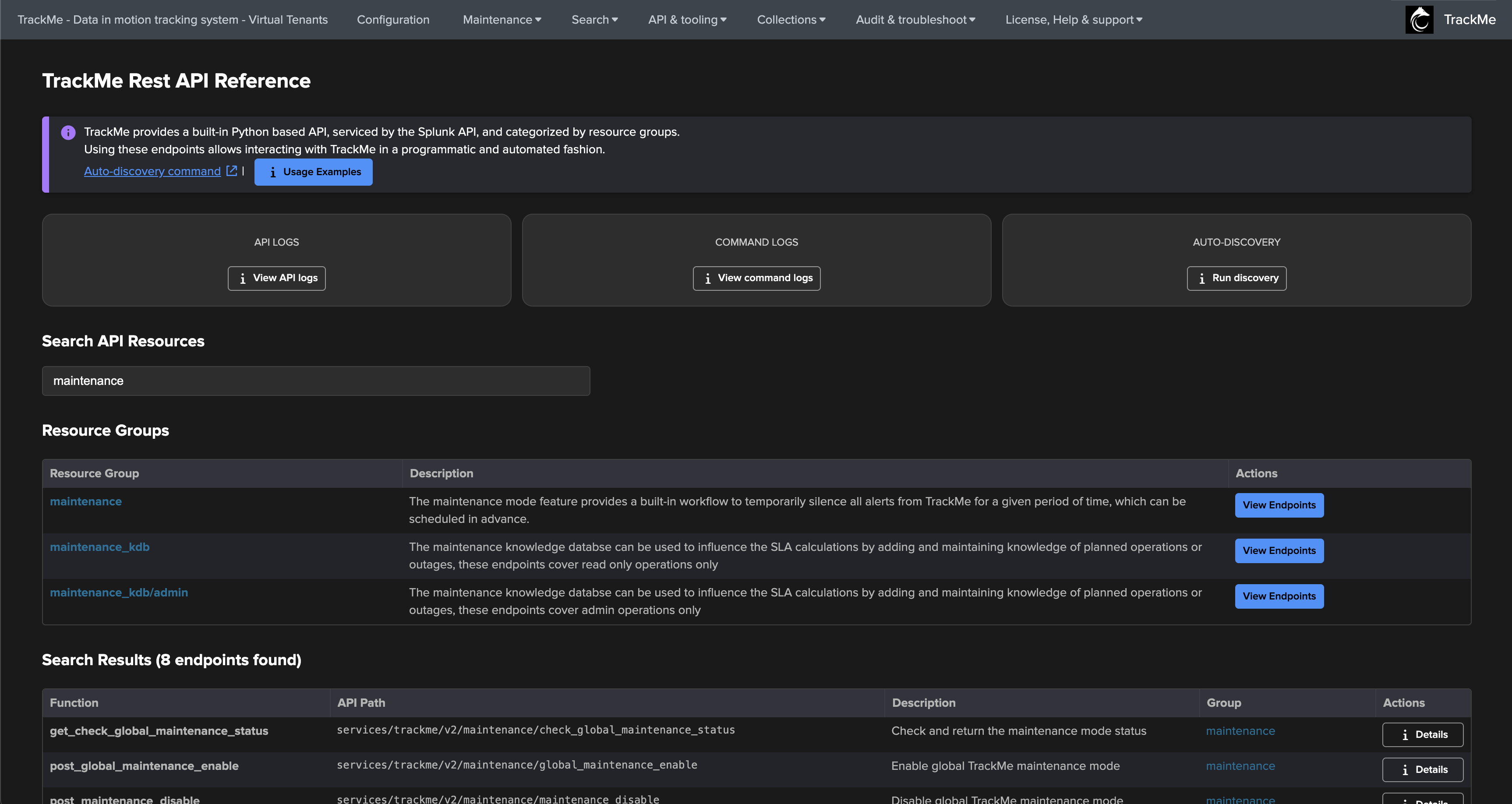This screenshot has width=1512, height=804.
Task: Click the purple info icon in banner
Action: 68,133
